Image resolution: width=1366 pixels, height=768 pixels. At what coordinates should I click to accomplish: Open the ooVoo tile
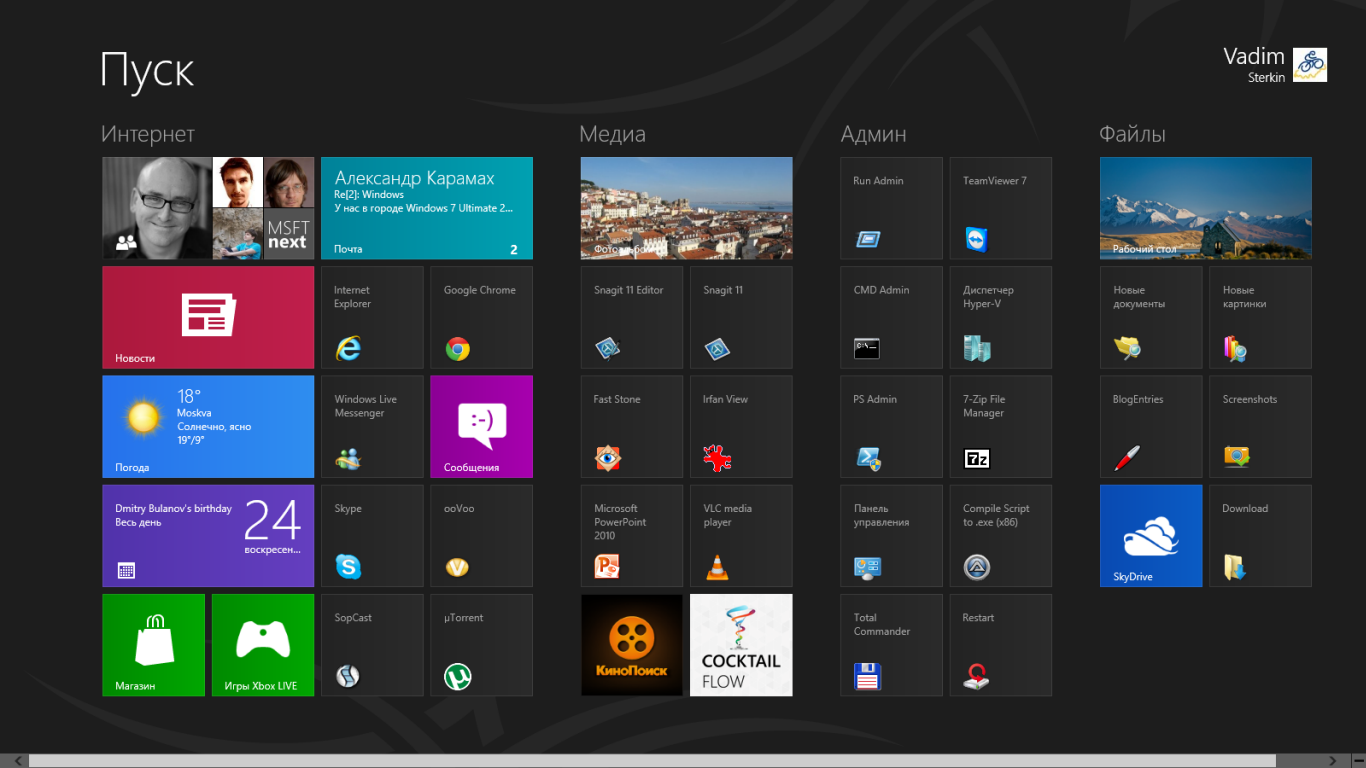(x=481, y=535)
